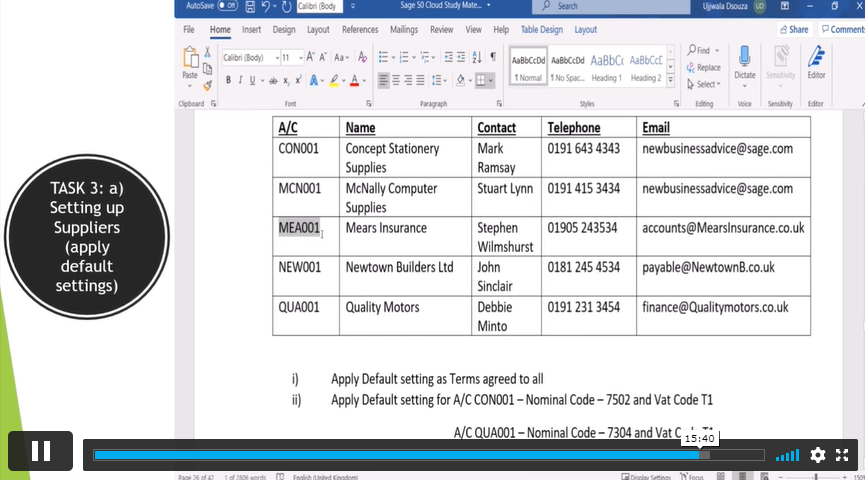Click the Copy icon in Clipboard
This screenshot has width=865, height=480.
207,69
